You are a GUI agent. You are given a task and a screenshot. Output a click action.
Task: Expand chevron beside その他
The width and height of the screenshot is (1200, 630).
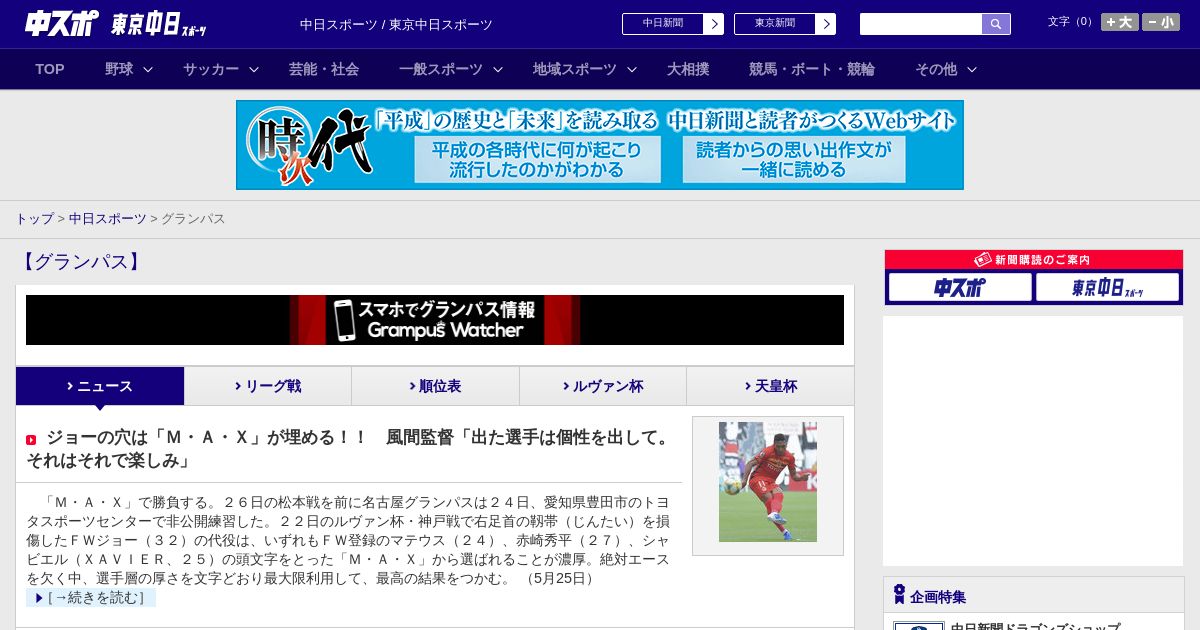coord(972,69)
